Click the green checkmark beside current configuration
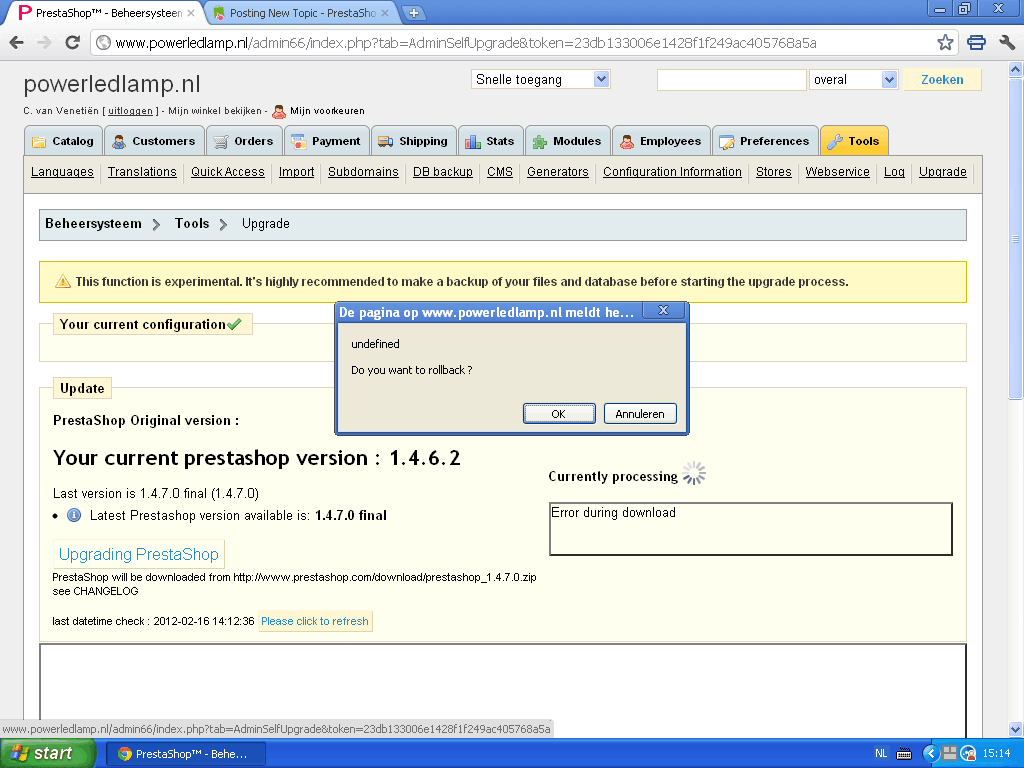This screenshot has width=1024, height=768. tap(234, 323)
